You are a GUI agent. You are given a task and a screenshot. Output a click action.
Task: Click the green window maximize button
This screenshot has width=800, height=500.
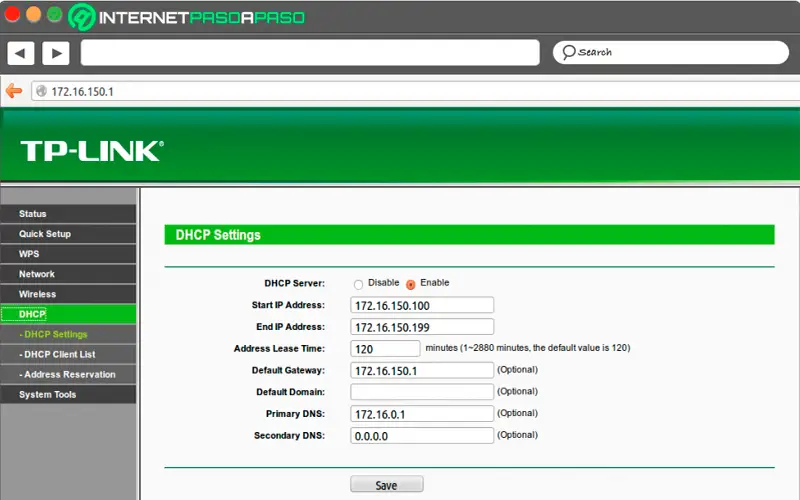click(x=55, y=14)
